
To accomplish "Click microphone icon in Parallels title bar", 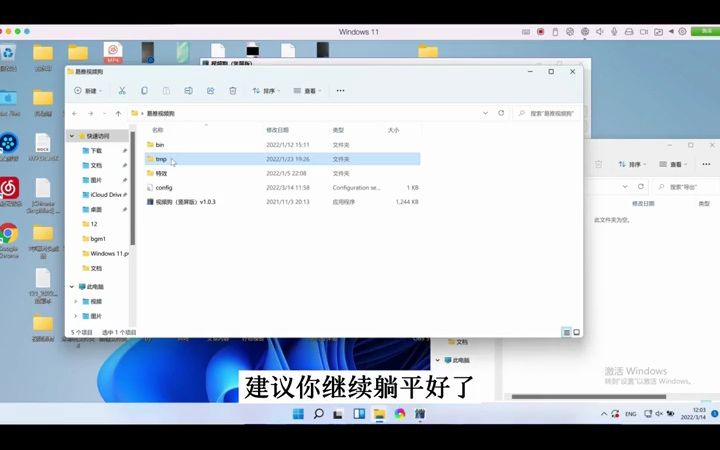I will coord(614,32).
